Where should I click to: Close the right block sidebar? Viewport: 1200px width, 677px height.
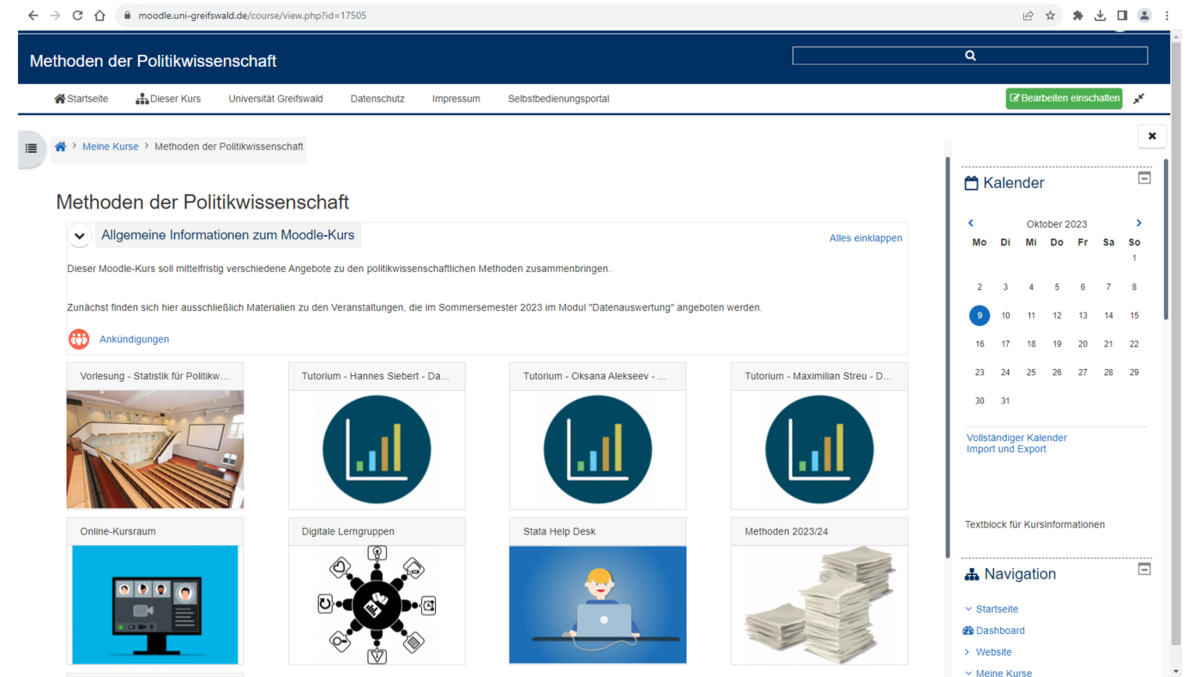(x=1151, y=136)
